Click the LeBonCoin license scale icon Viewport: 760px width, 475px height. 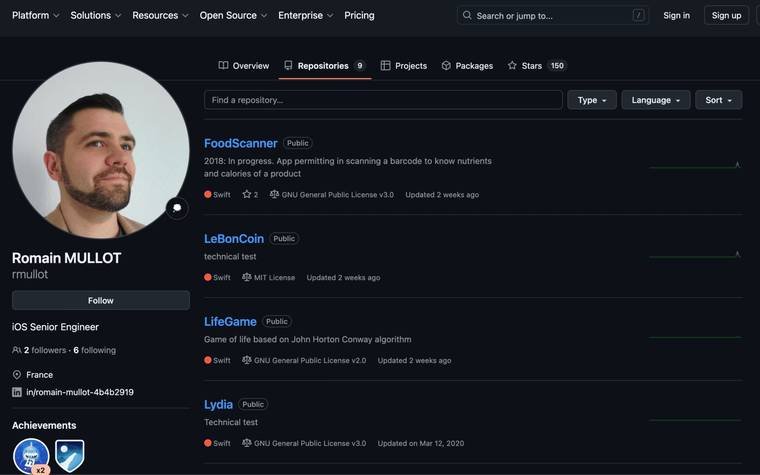coord(246,277)
